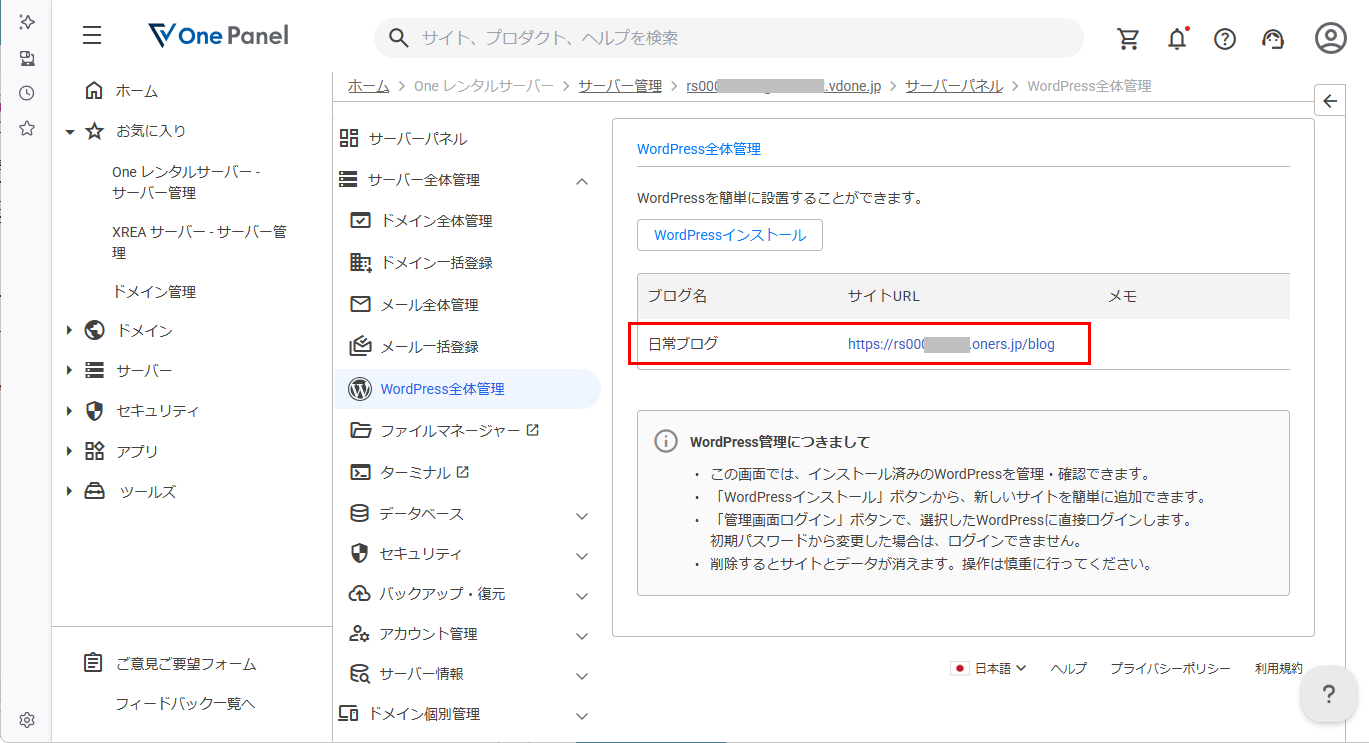Open help via the question mark icon

point(1225,38)
